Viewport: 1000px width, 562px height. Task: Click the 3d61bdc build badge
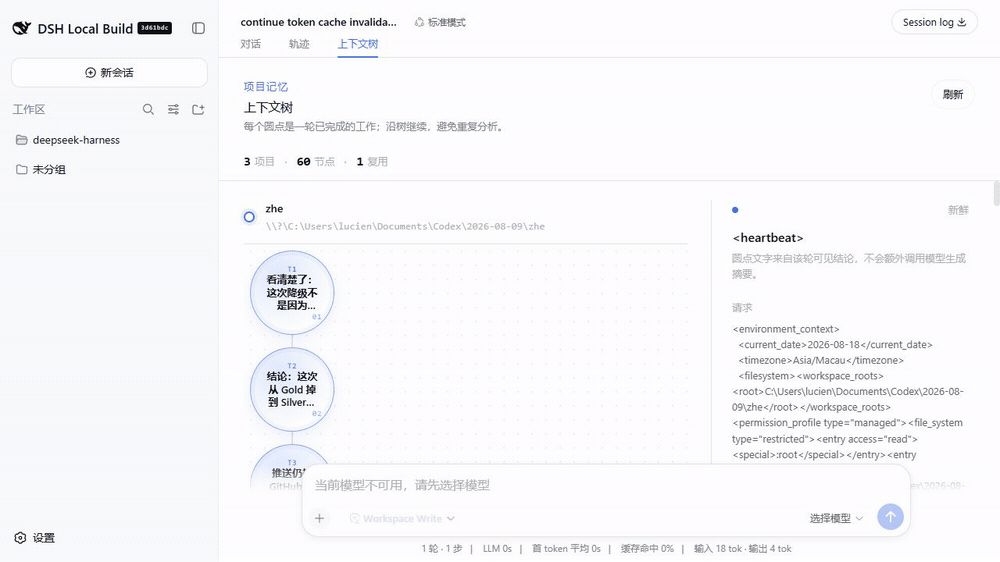click(x=155, y=28)
